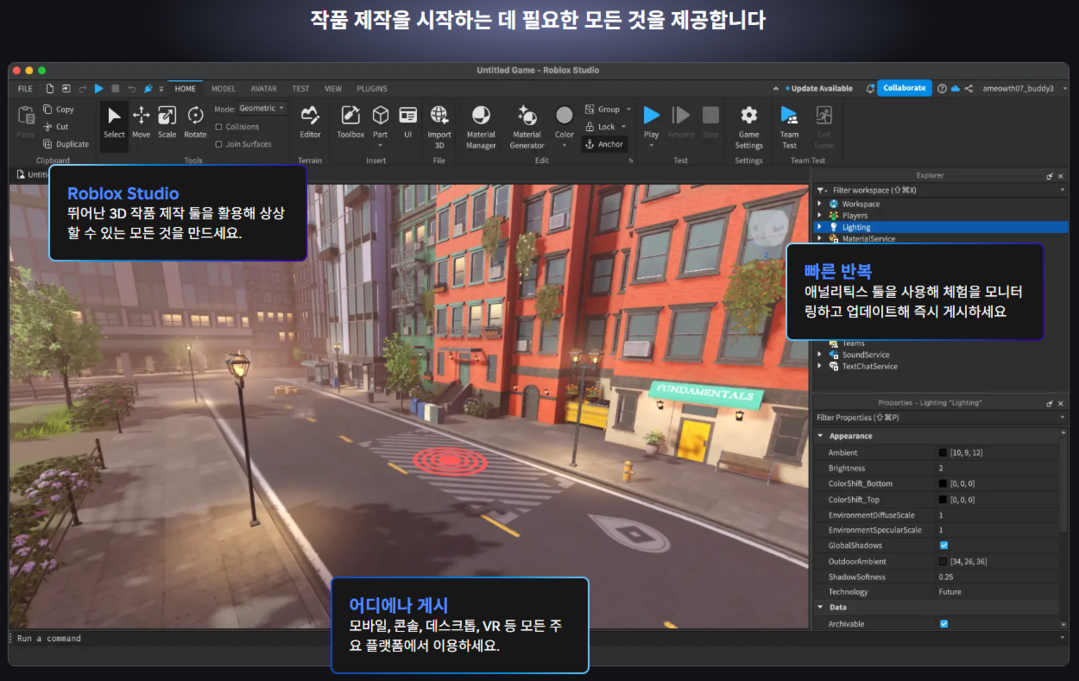Pick the Rotate tool
1079x681 pixels.
click(x=195, y=122)
